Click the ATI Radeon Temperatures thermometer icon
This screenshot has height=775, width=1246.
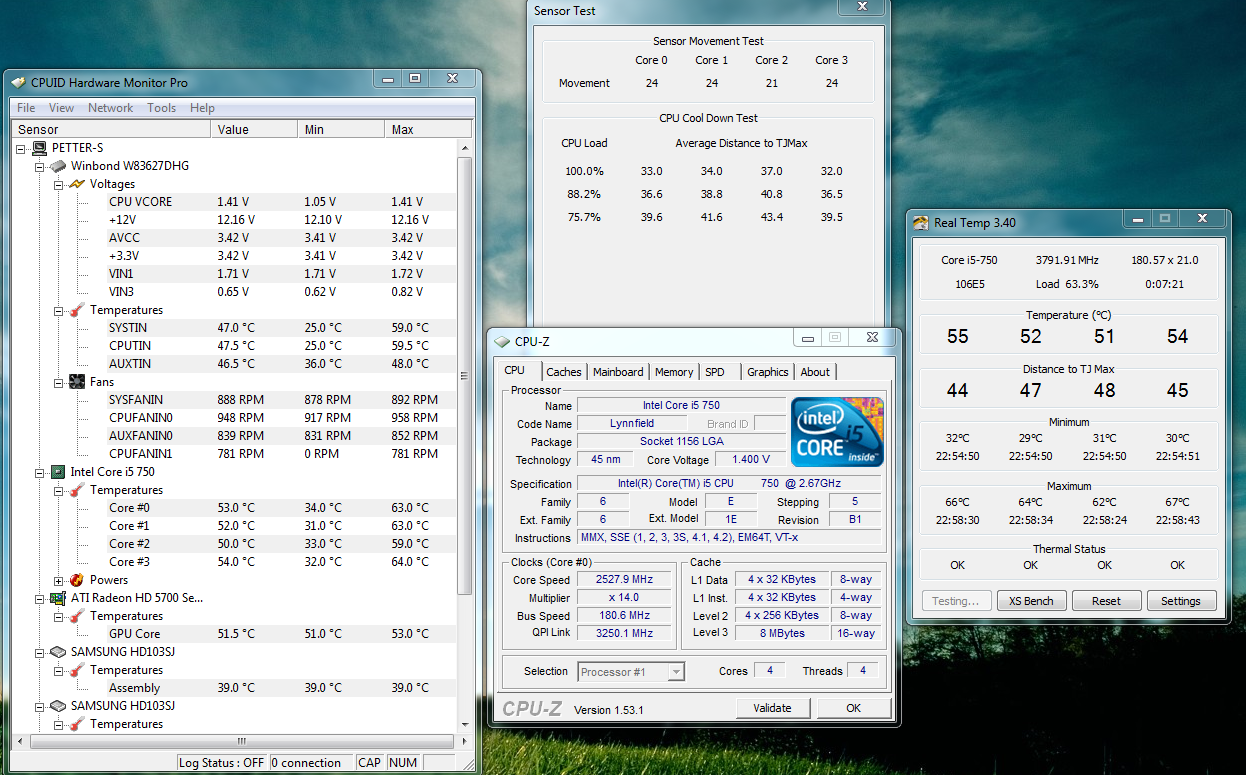click(x=77, y=616)
